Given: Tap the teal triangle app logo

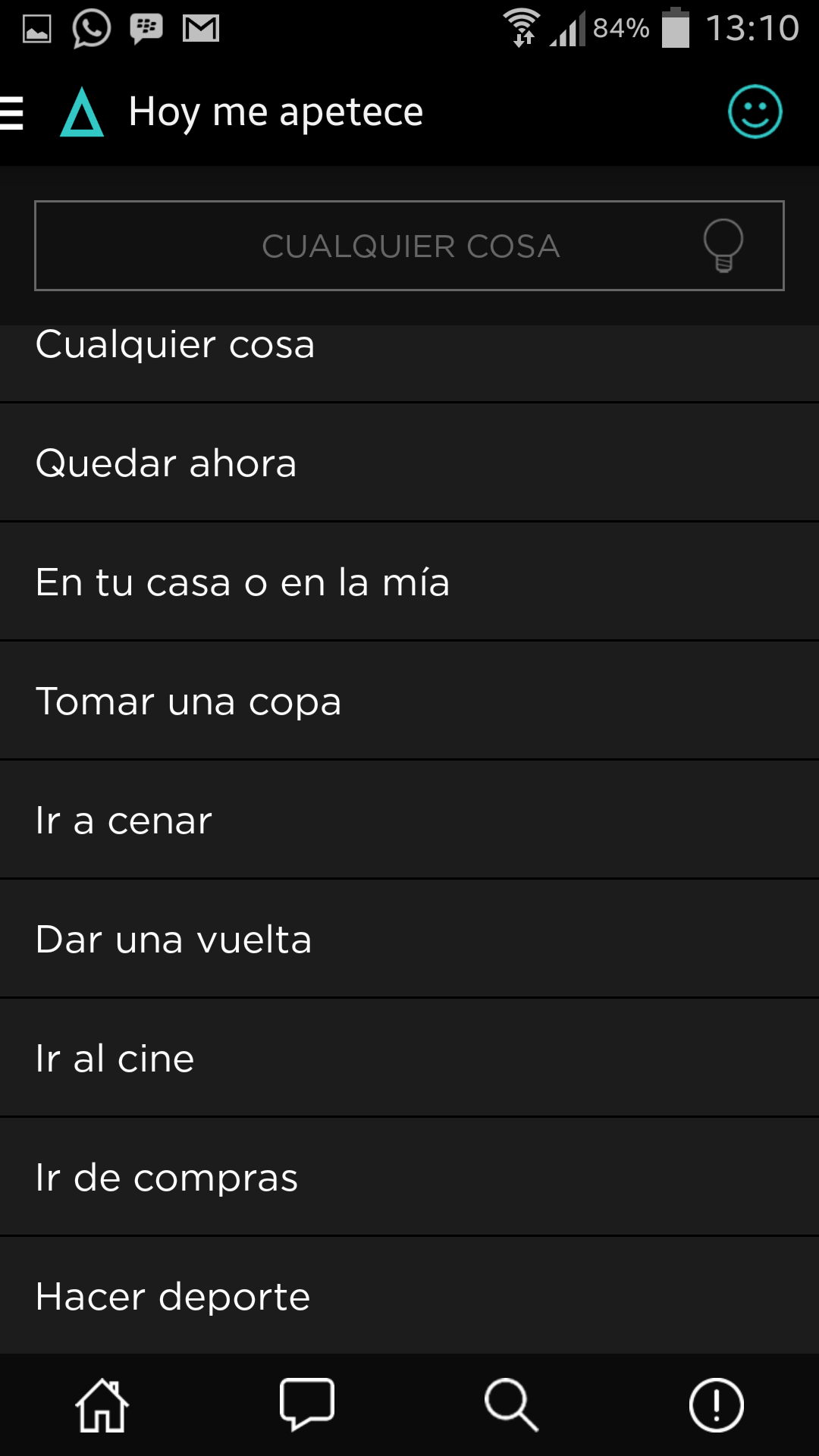Looking at the screenshot, I should 82,113.
